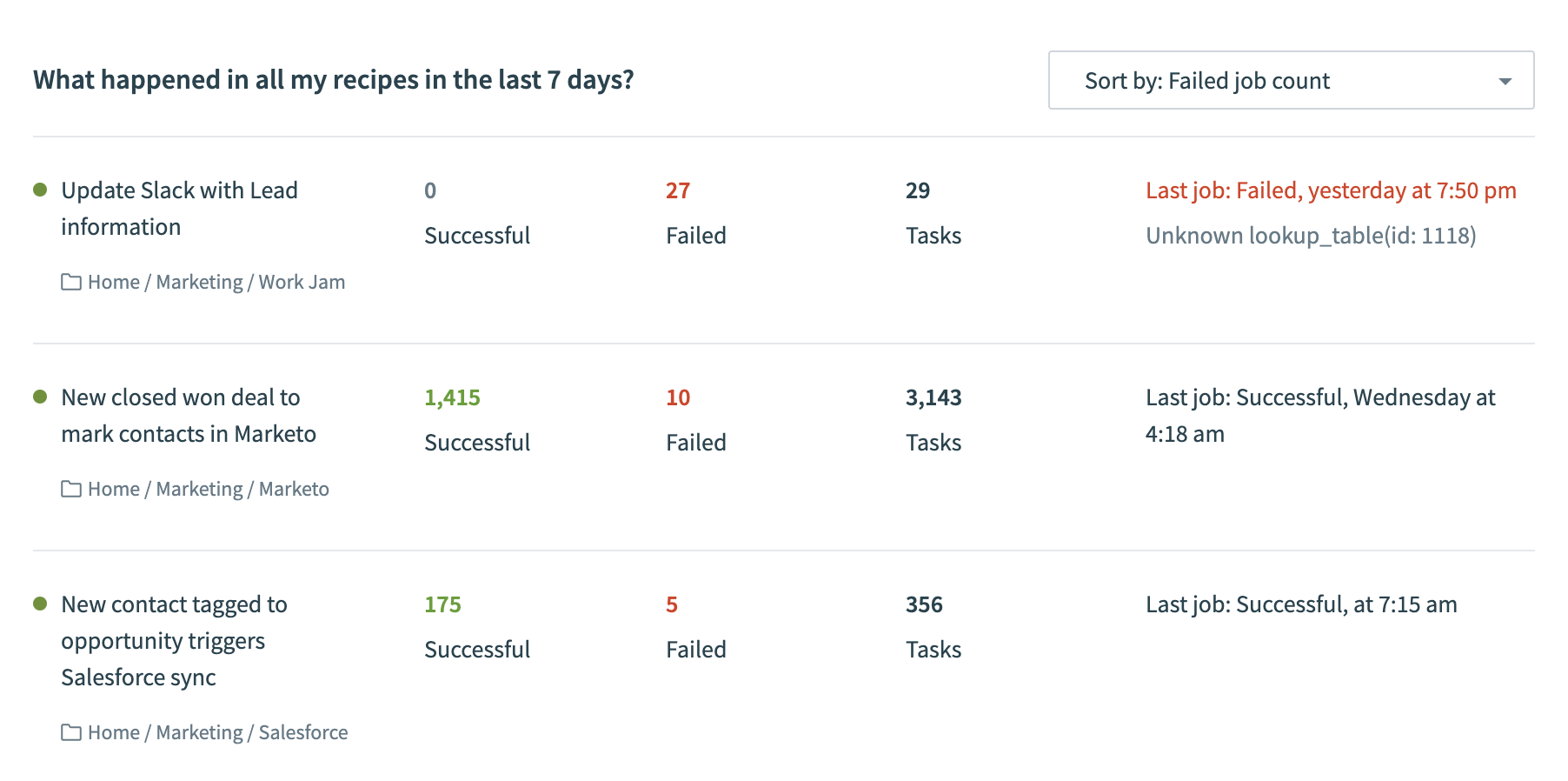
Task: Click the dropdown arrow in the sort box
Action: [1505, 82]
